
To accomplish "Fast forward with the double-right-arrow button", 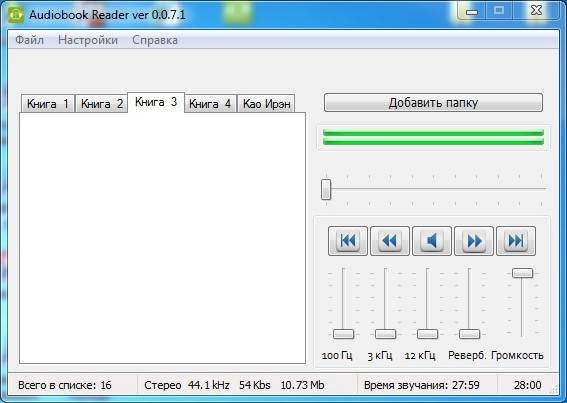I will [474, 241].
